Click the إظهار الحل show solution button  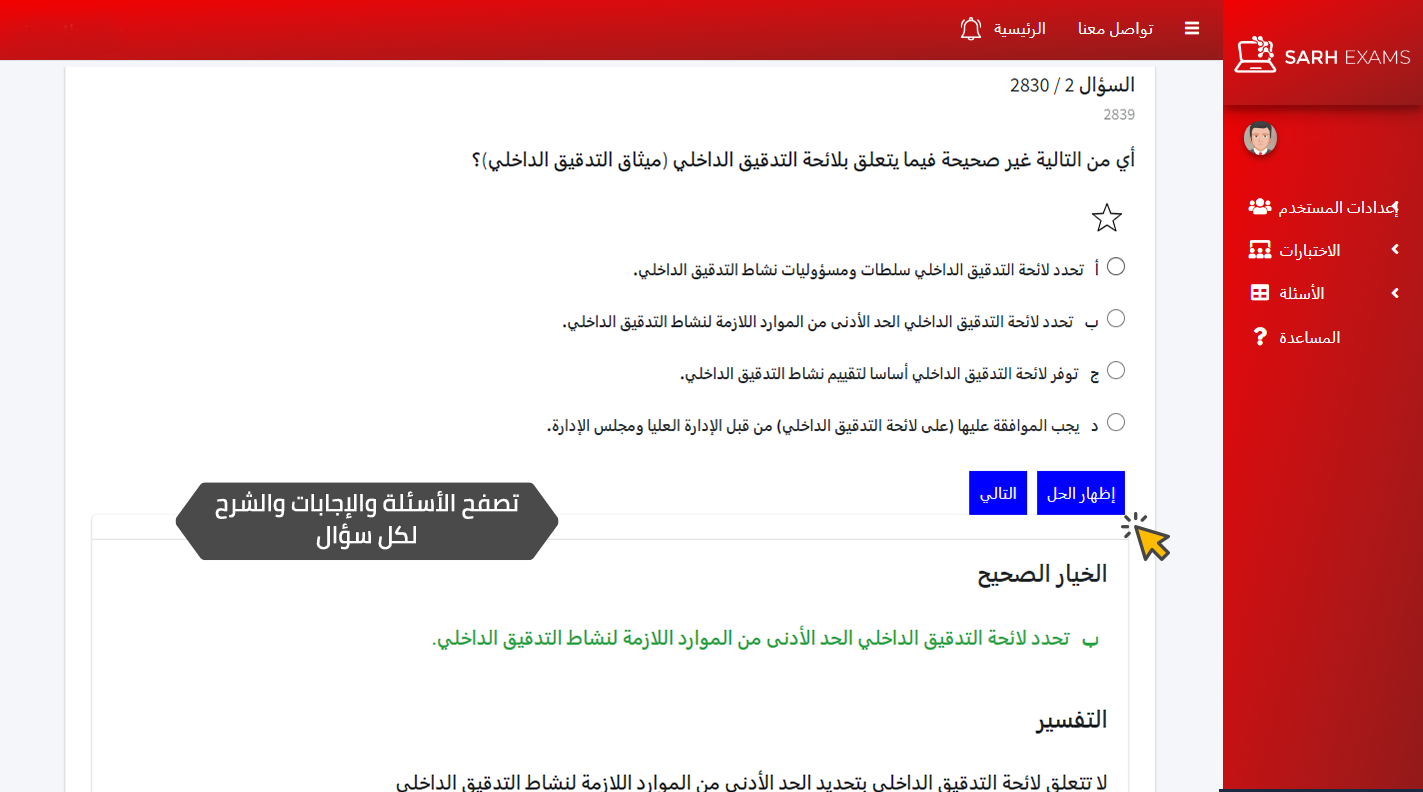1080,493
